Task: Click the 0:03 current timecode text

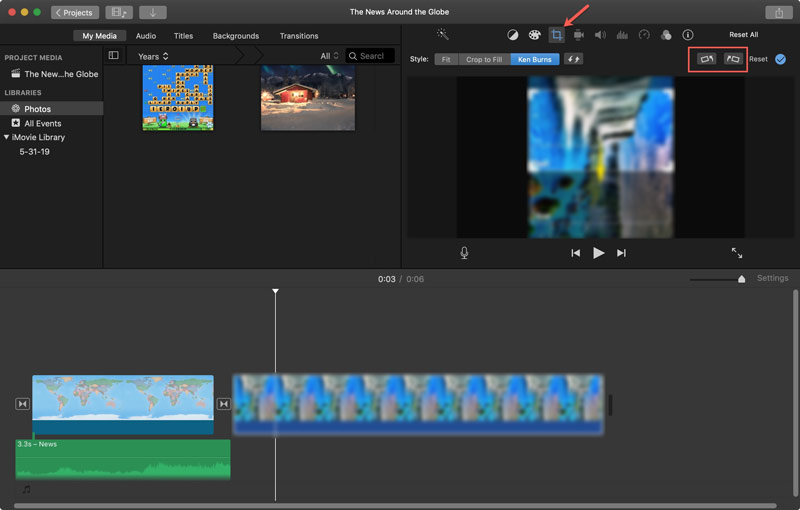Action: point(386,279)
